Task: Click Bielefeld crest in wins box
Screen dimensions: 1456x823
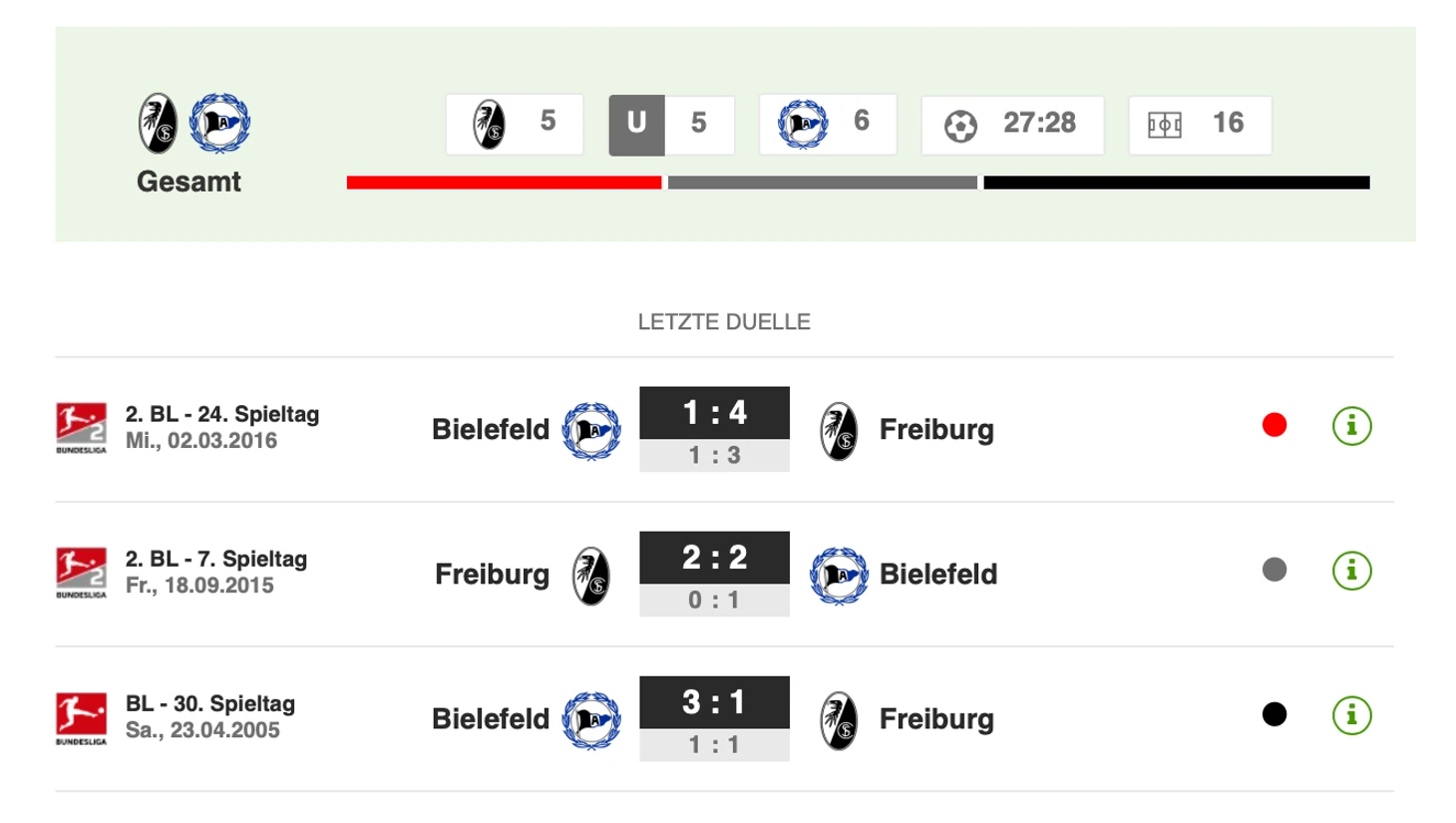Action: tap(803, 125)
